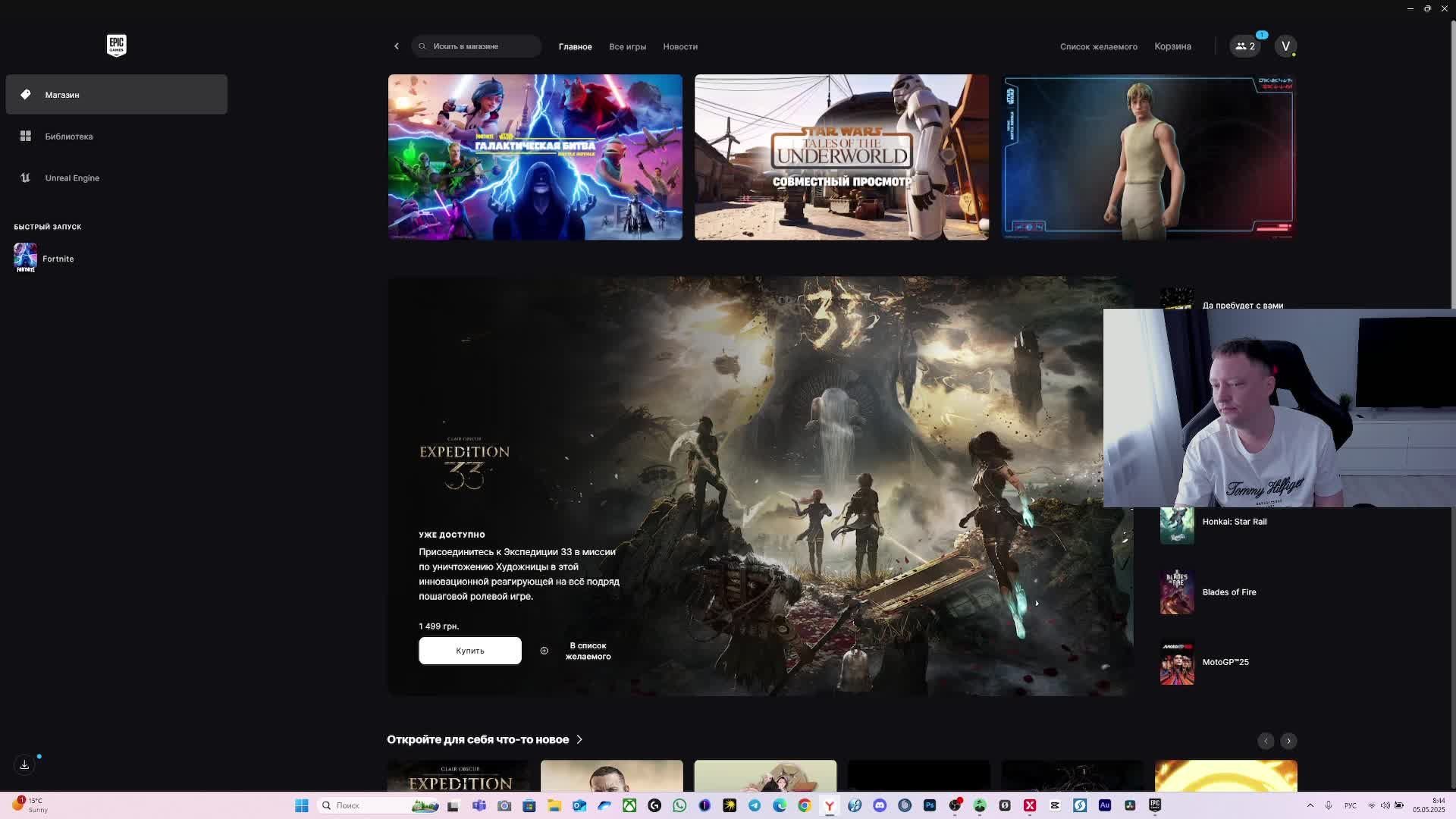This screenshot has width=1456, height=819.
Task: Click the 'Купить' buy button
Action: click(x=469, y=651)
